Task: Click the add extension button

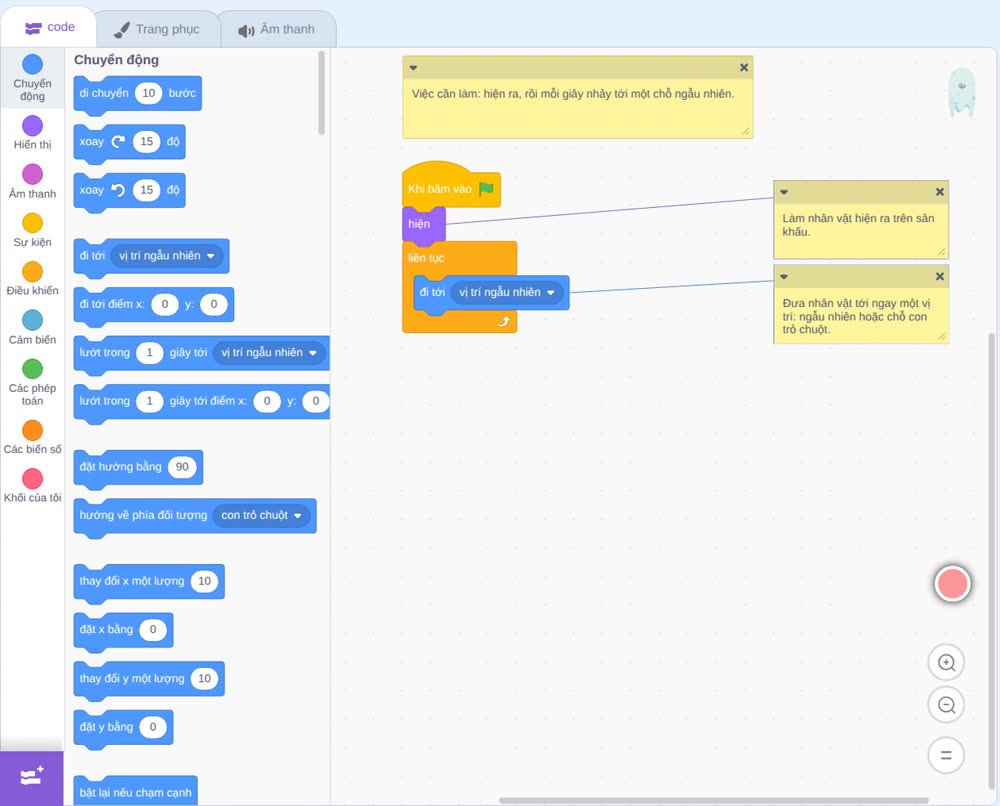Action: coord(32,778)
